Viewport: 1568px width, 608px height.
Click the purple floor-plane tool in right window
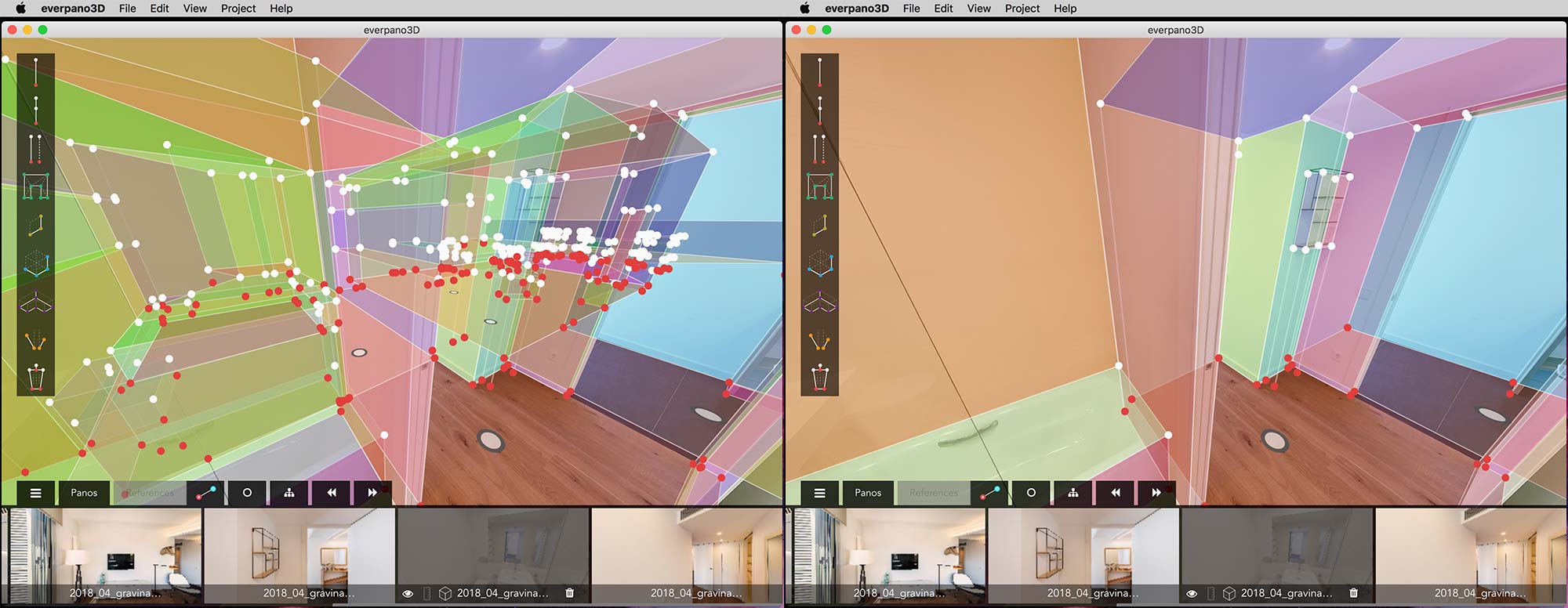[820, 302]
